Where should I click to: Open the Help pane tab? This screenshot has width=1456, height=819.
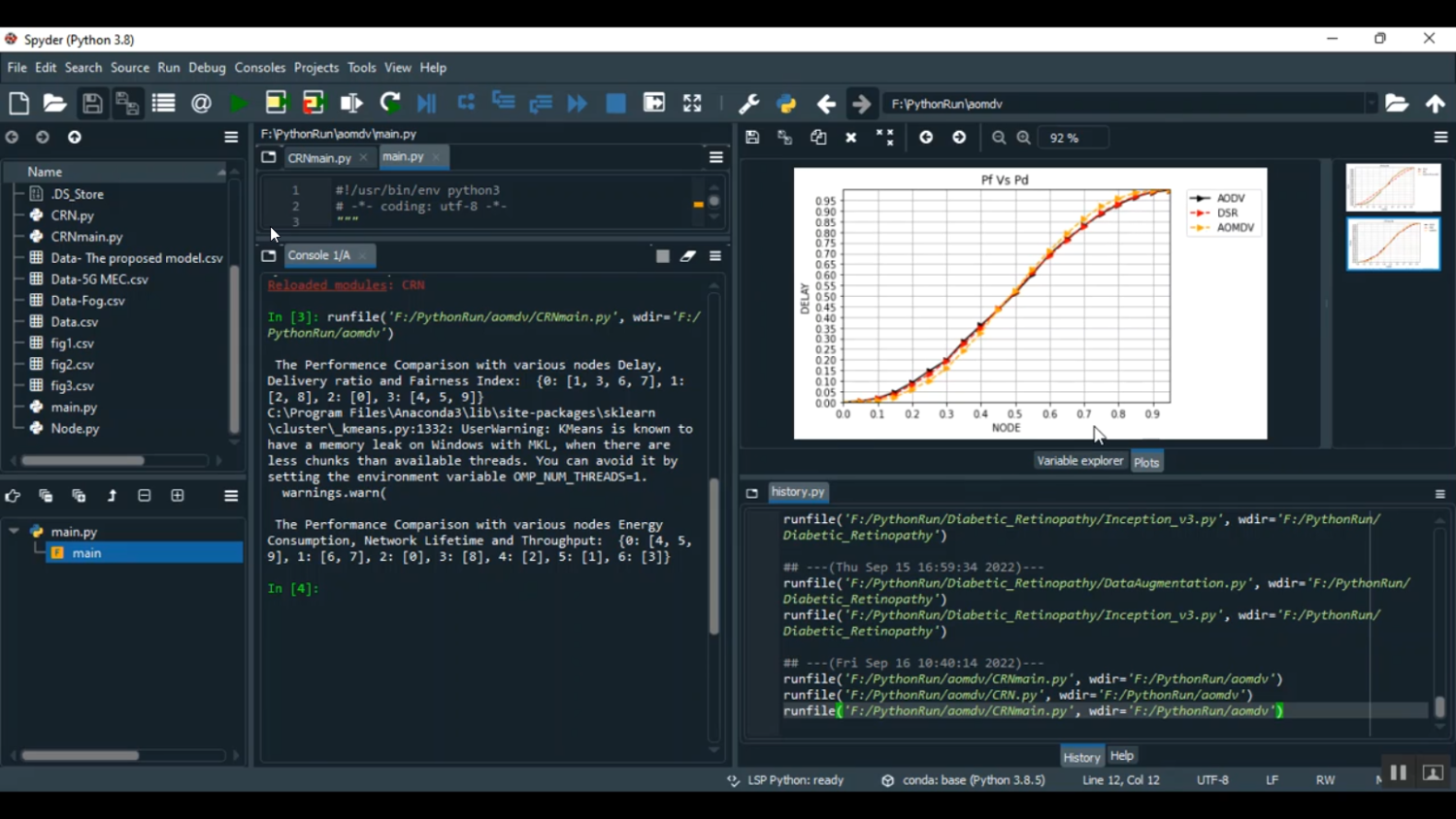pyautogui.click(x=1122, y=756)
